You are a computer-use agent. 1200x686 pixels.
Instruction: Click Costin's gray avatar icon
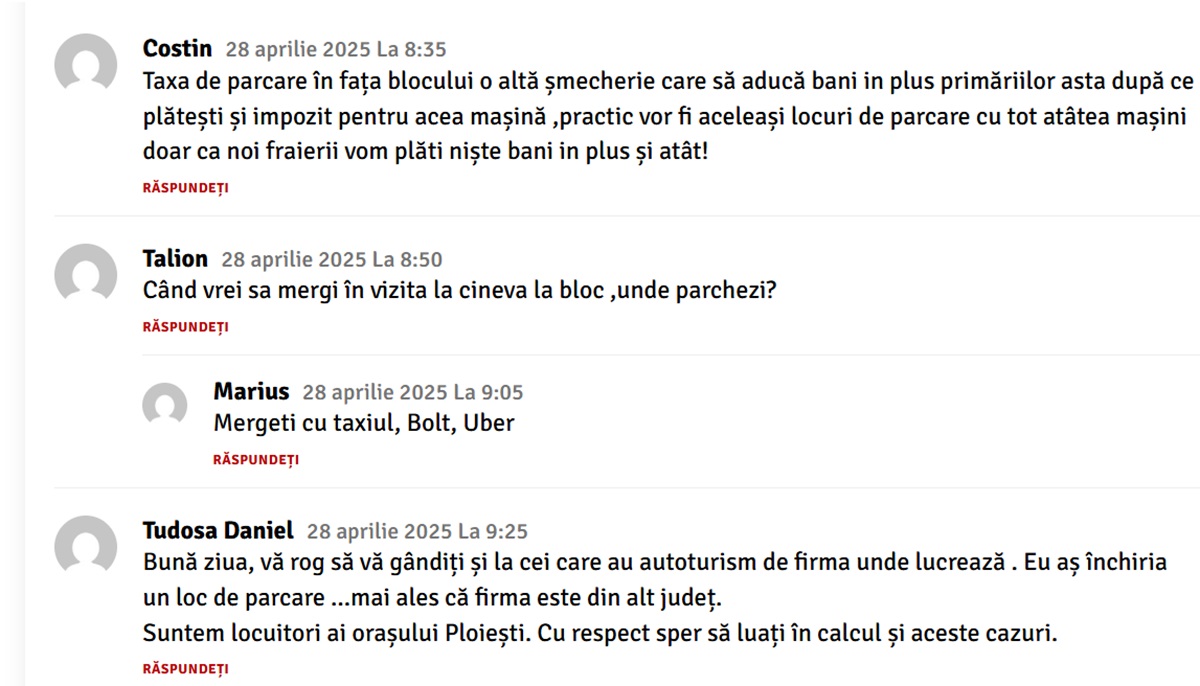click(85, 65)
